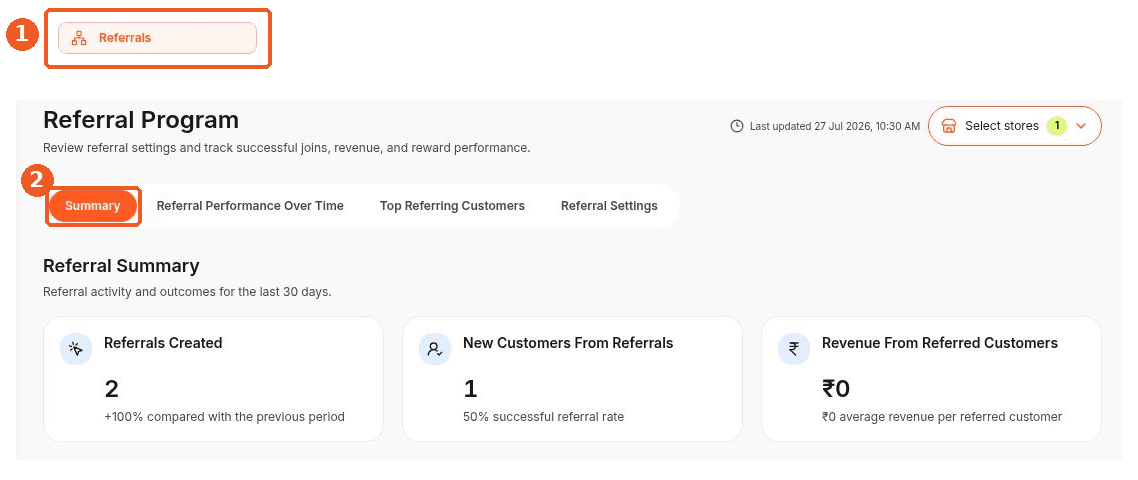
Task: Click the store icon in Select stores
Action: point(949,126)
